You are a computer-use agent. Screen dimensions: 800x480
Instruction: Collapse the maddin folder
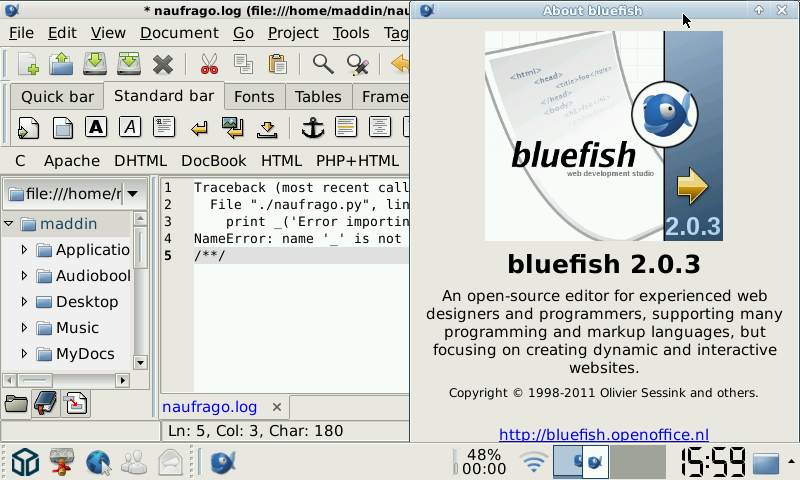coord(9,223)
